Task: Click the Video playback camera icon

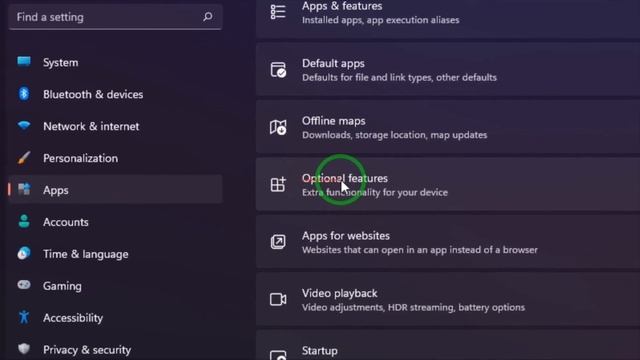Action: point(278,300)
